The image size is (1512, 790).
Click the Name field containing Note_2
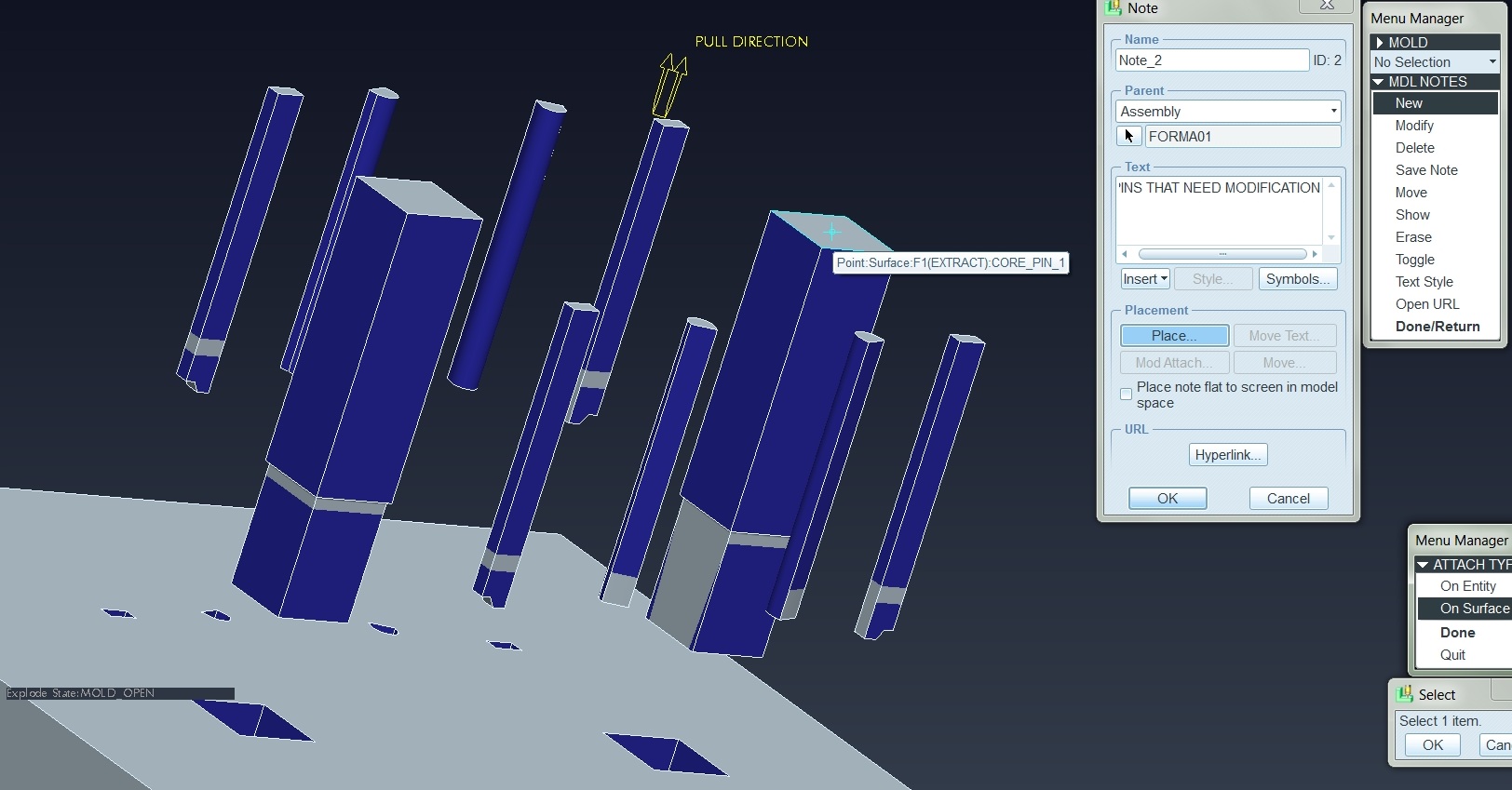click(x=1212, y=60)
